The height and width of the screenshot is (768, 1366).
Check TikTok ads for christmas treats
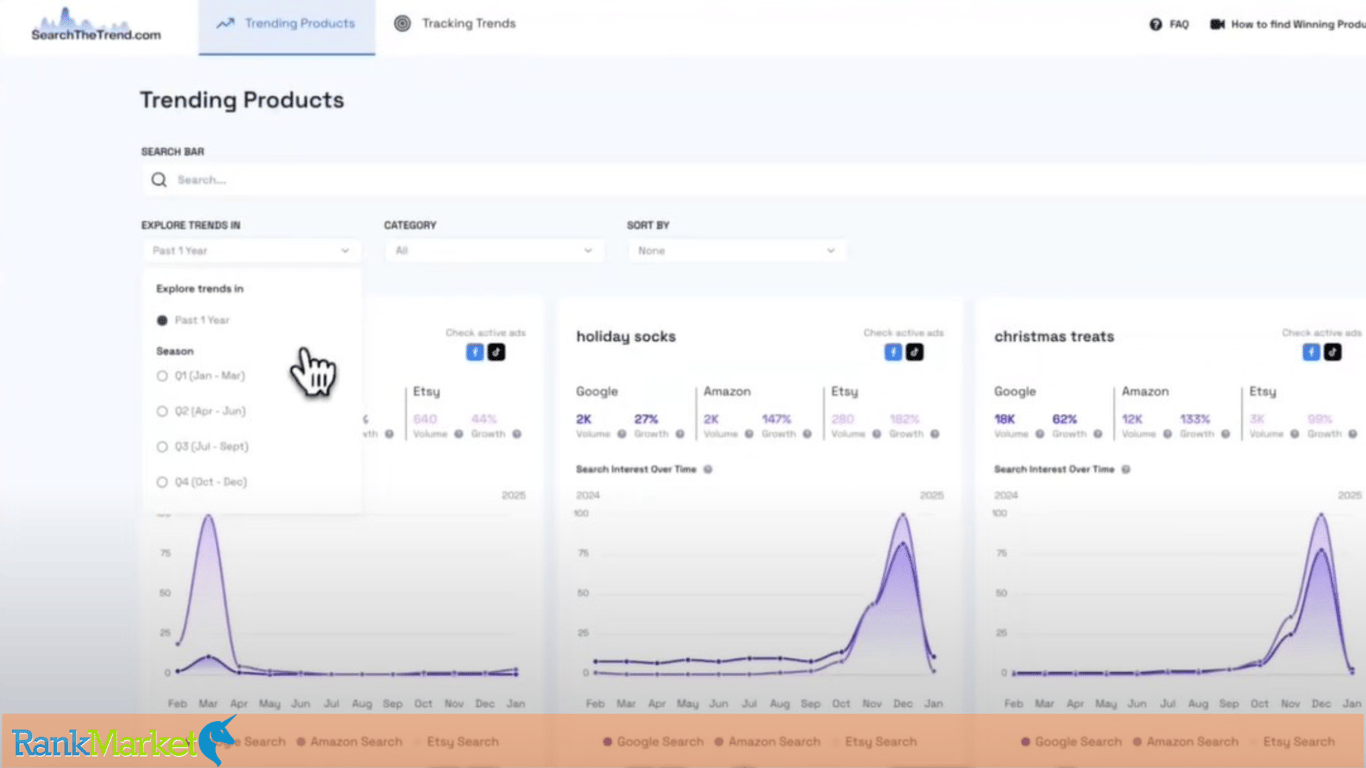point(1332,352)
